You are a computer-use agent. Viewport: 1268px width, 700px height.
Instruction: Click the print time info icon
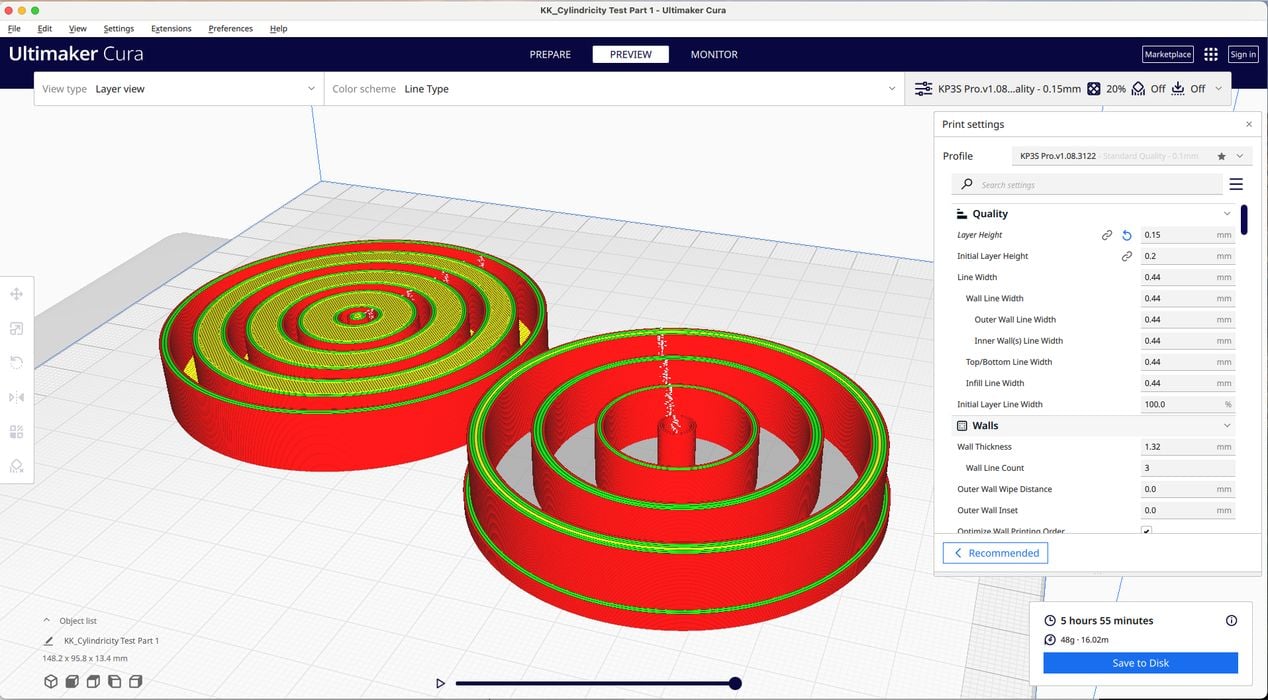pyautogui.click(x=1231, y=620)
